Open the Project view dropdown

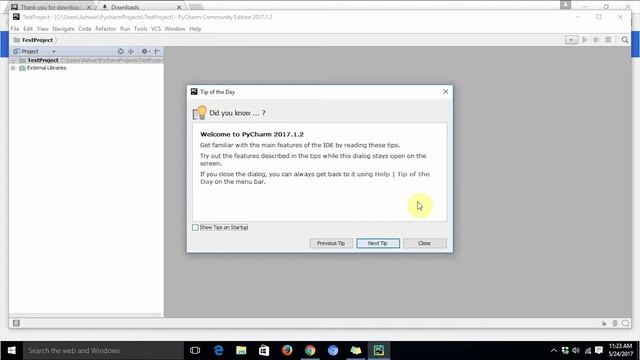[x=54, y=52]
